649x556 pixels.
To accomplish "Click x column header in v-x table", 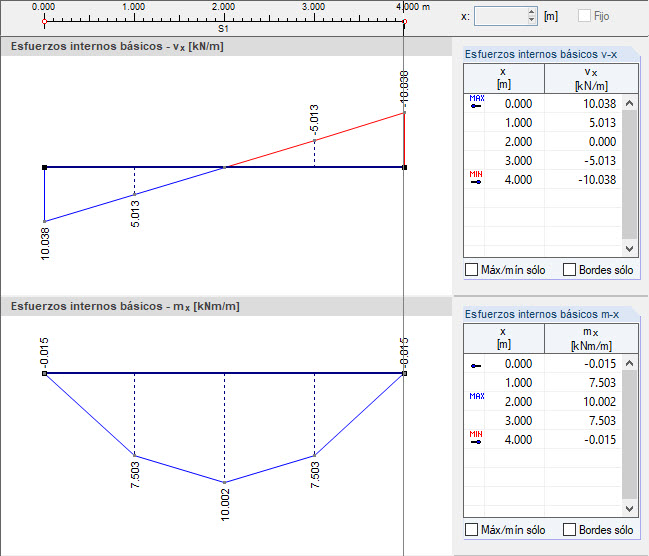I will [504, 78].
